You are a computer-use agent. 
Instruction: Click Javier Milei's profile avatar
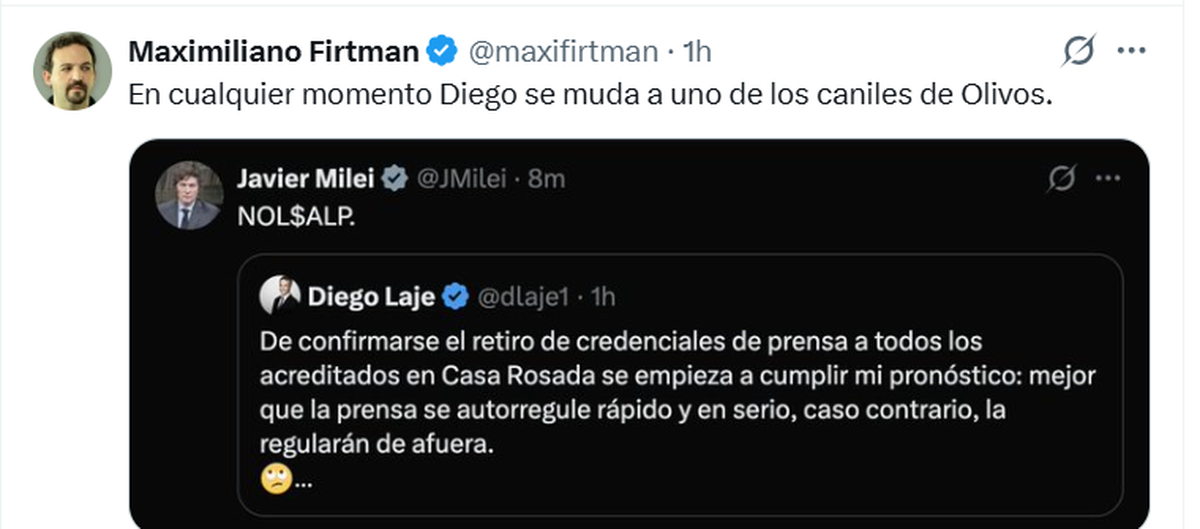pos(189,195)
